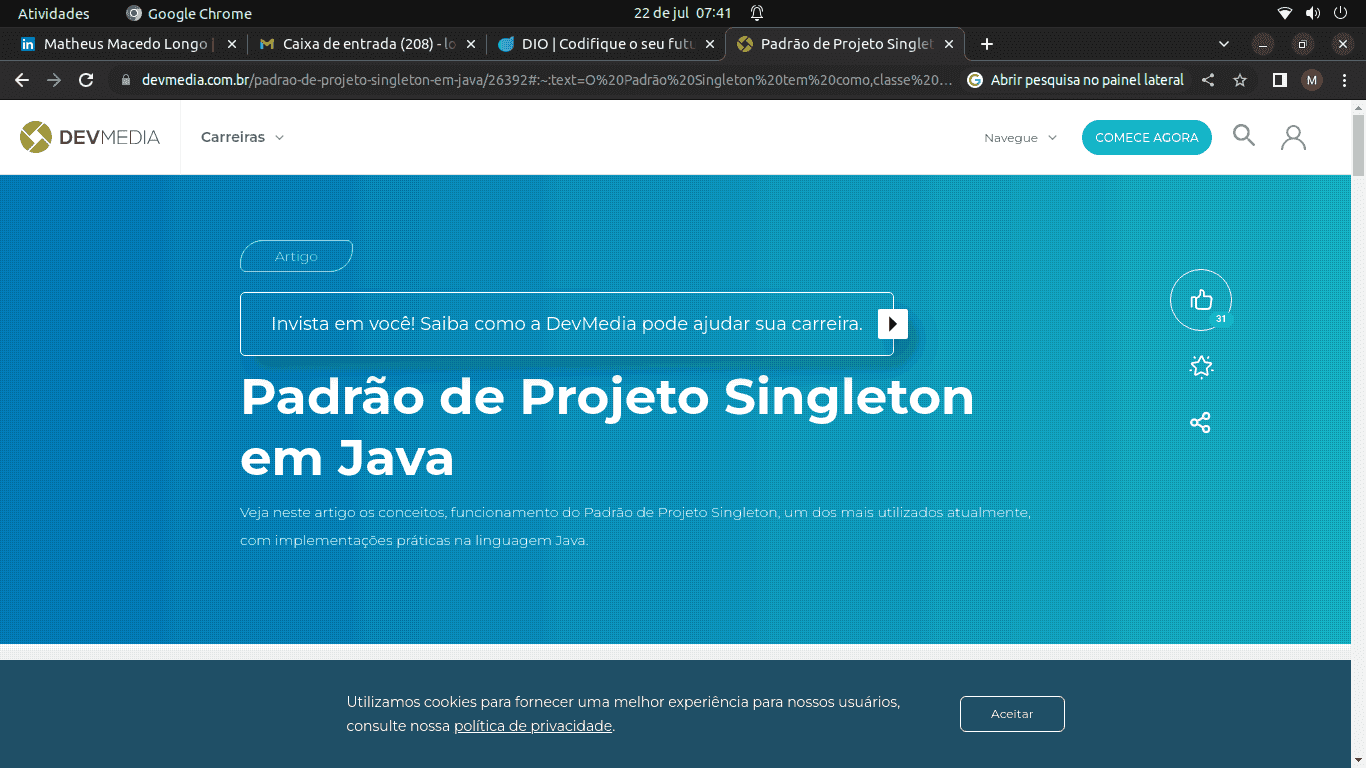Favorite the article using the star icon
The image size is (1366, 768).
(1200, 367)
